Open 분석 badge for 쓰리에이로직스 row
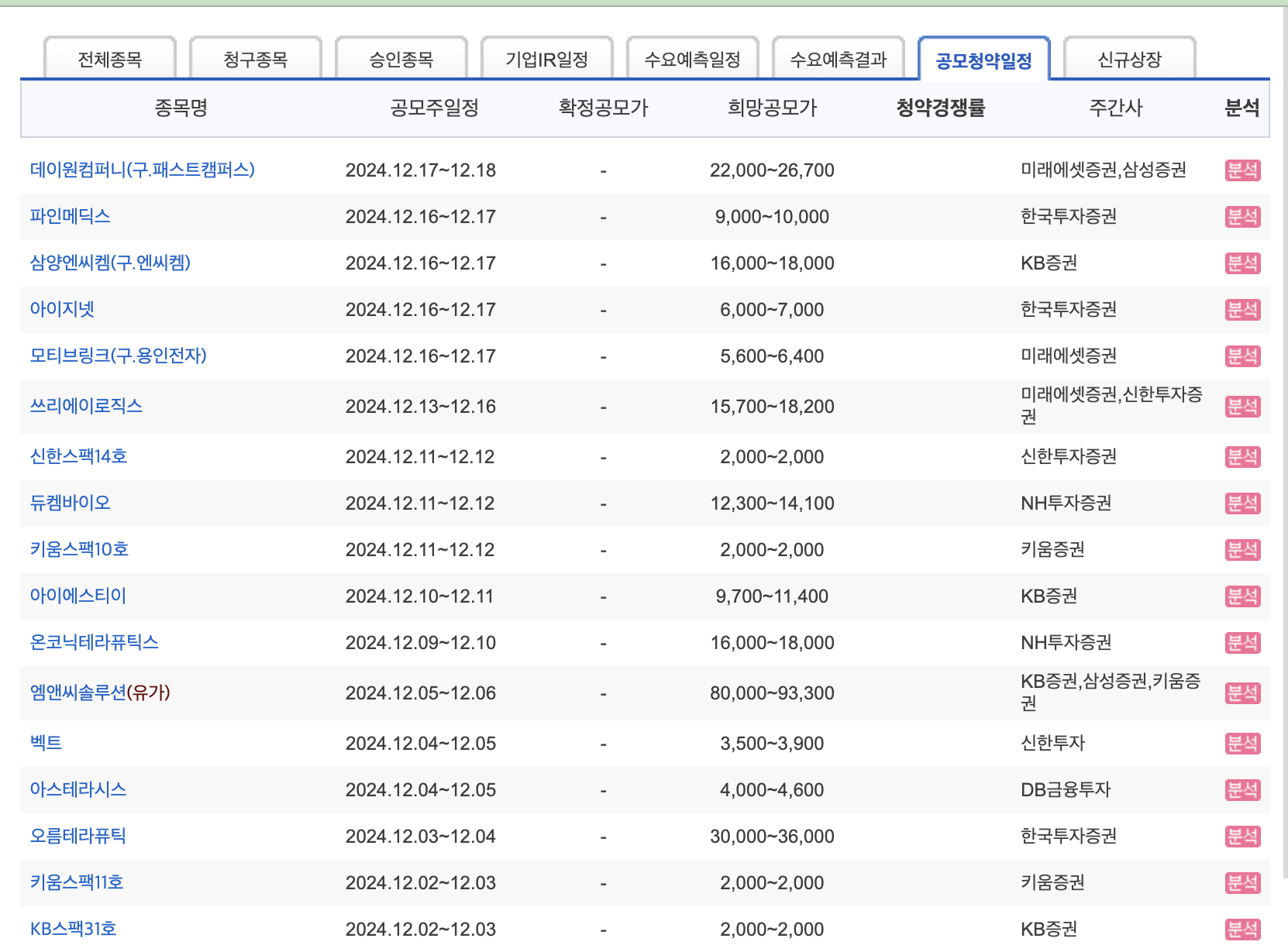Screen dimensions: 1288x952 1242,407
